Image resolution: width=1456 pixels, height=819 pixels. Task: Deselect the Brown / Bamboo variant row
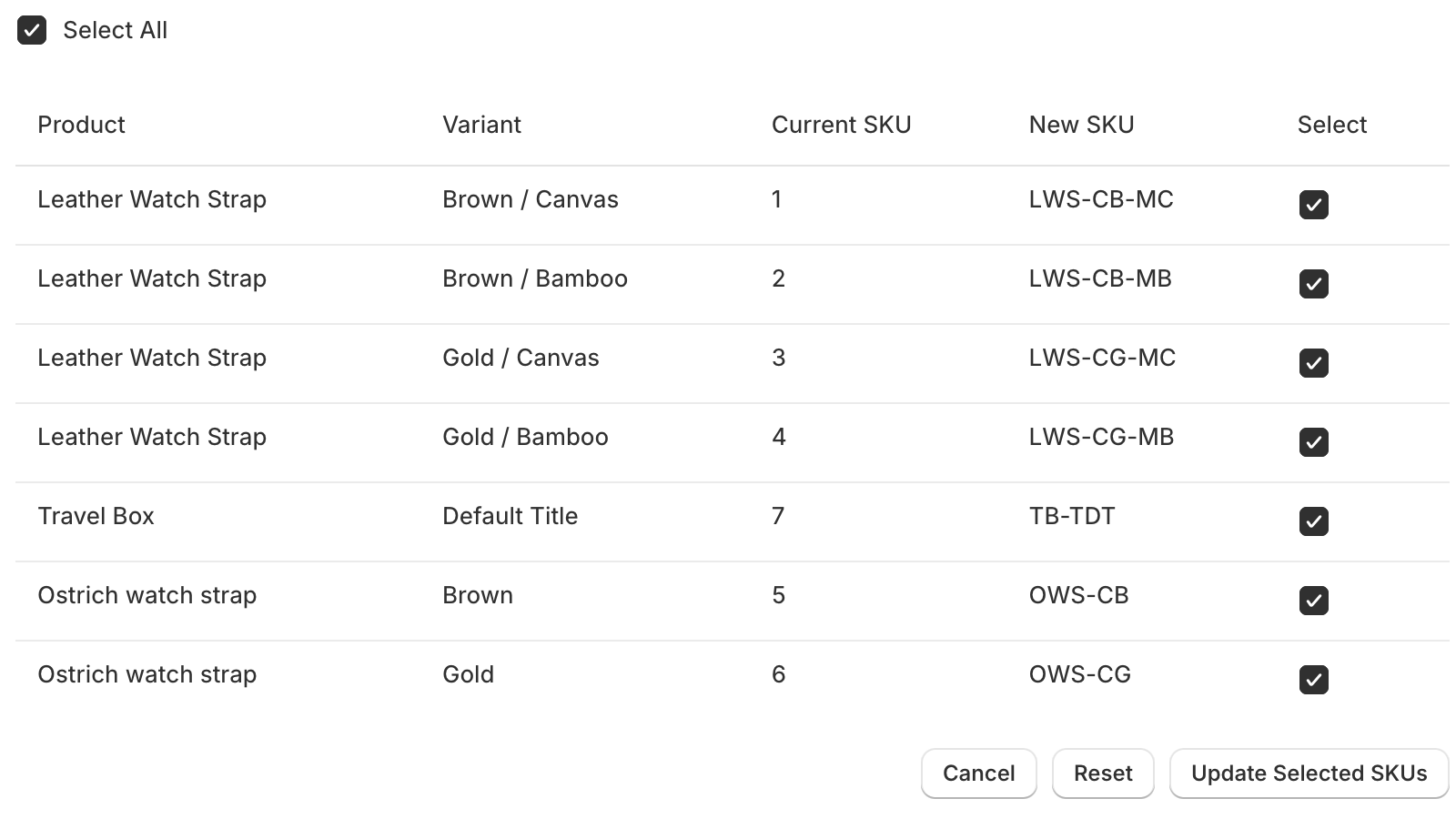pyautogui.click(x=1314, y=285)
